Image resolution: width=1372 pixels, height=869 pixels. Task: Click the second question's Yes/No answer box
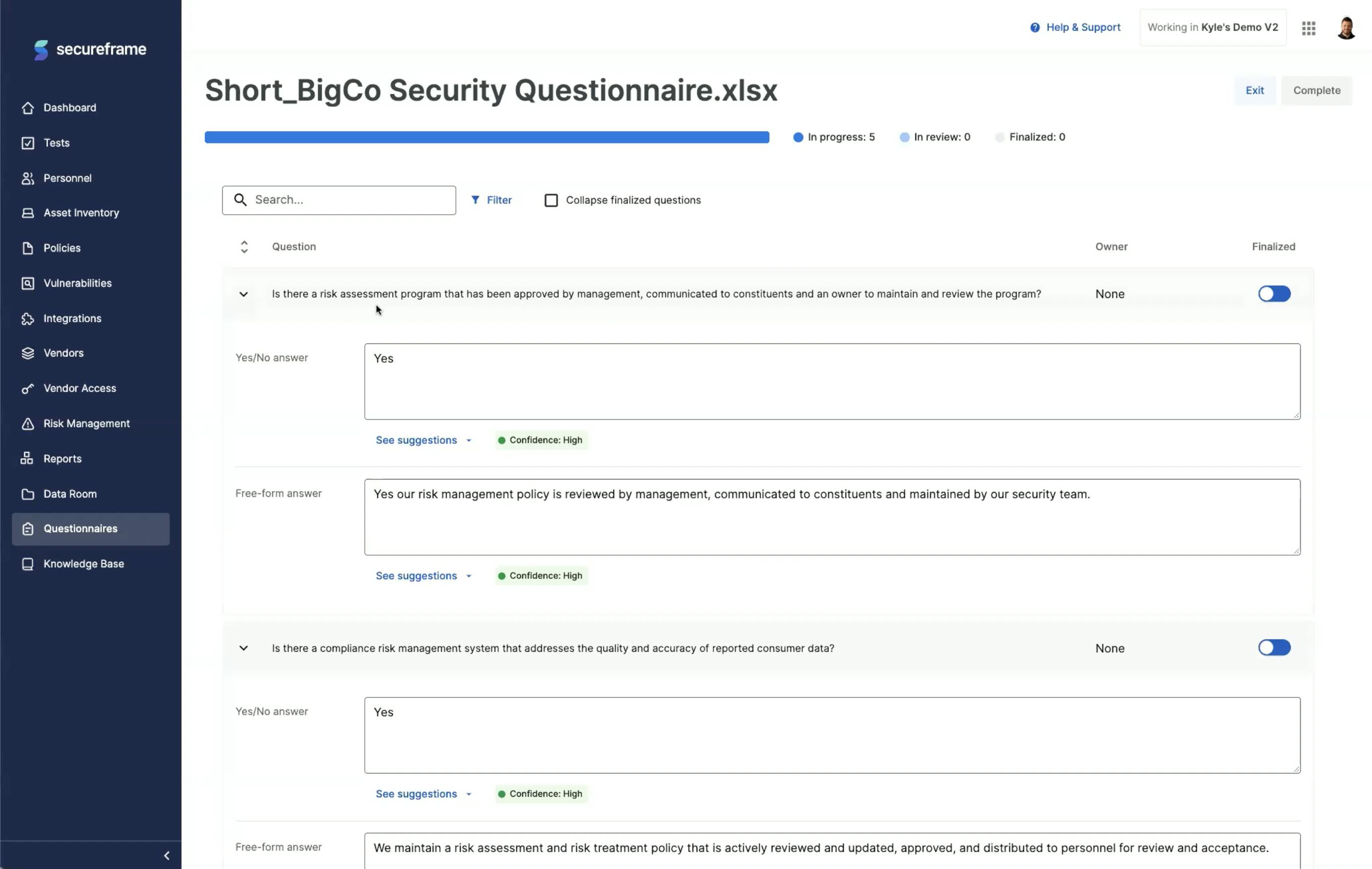pyautogui.click(x=833, y=736)
